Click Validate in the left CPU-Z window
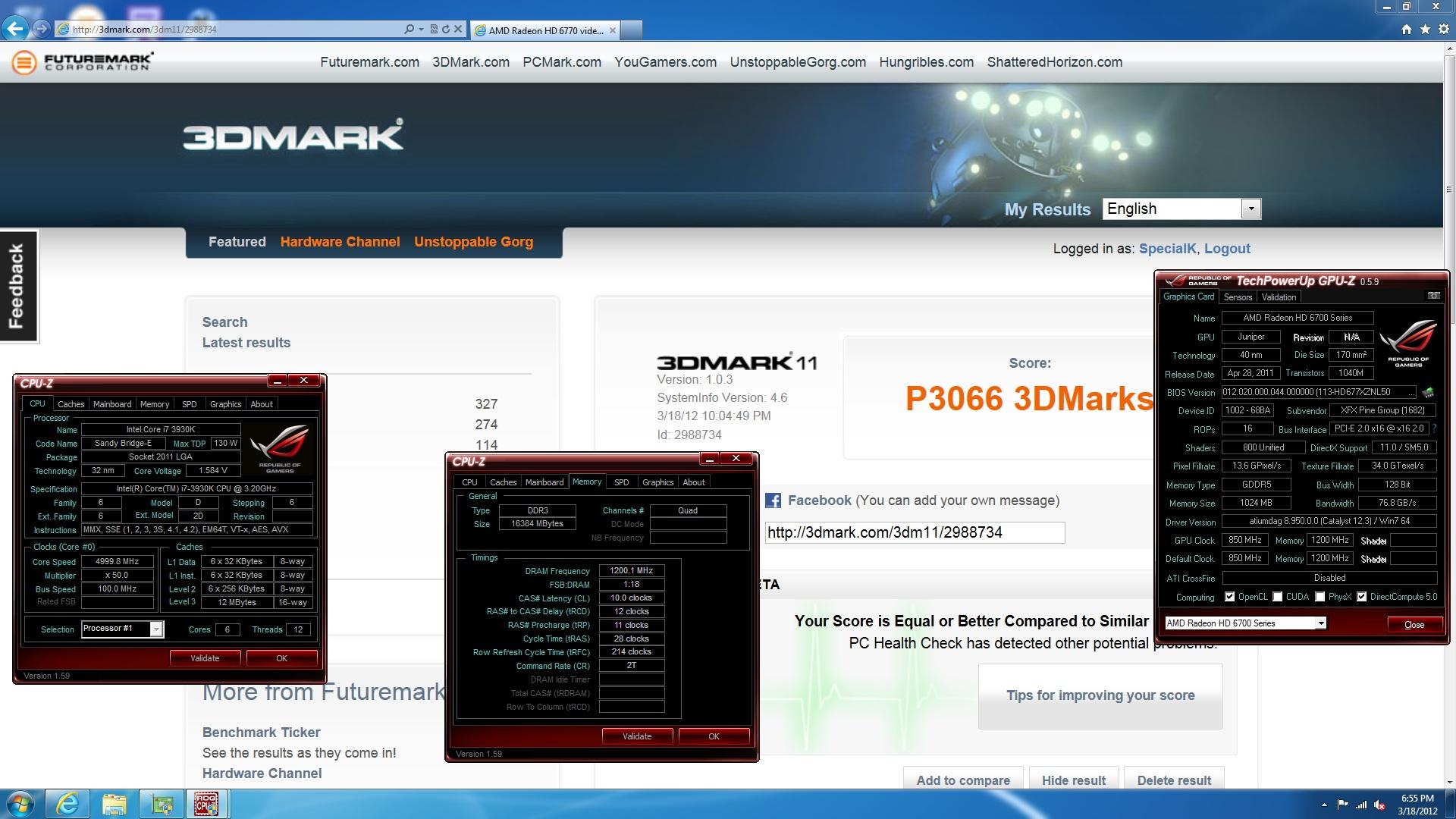The height and width of the screenshot is (819, 1456). (205, 658)
